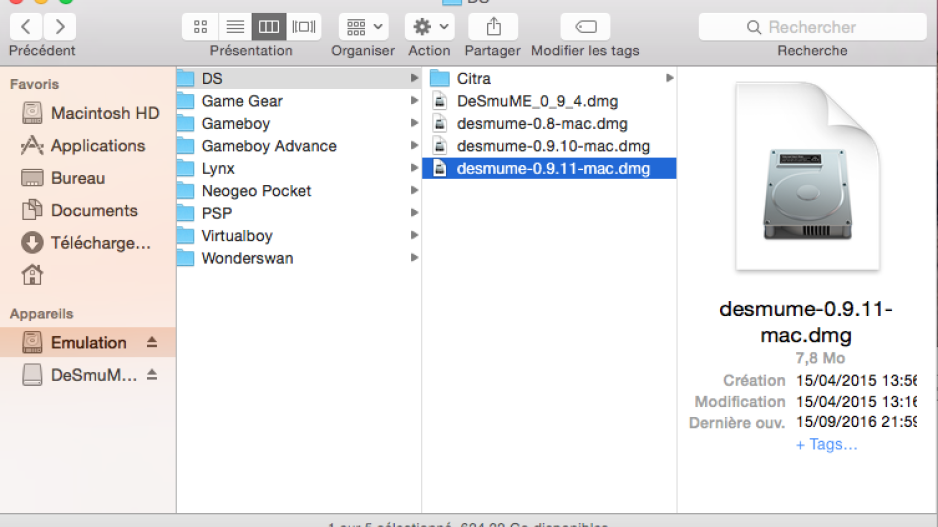Image resolution: width=938 pixels, height=527 pixels.
Task: Open Téléchargements in the sidebar
Action: pyautogui.click(x=86, y=243)
